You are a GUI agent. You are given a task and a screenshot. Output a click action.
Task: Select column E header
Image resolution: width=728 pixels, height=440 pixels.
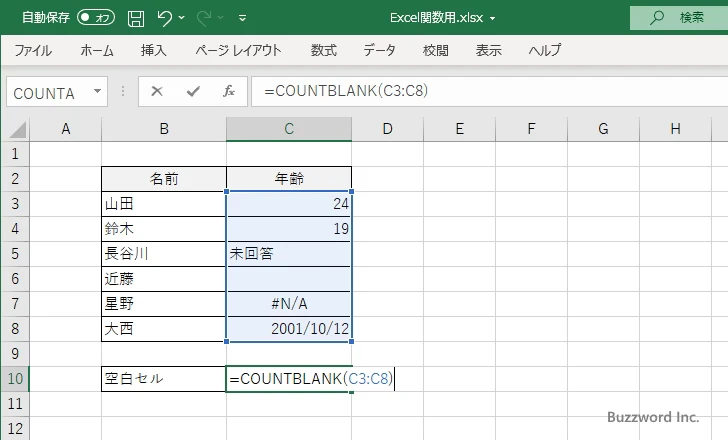[459, 129]
